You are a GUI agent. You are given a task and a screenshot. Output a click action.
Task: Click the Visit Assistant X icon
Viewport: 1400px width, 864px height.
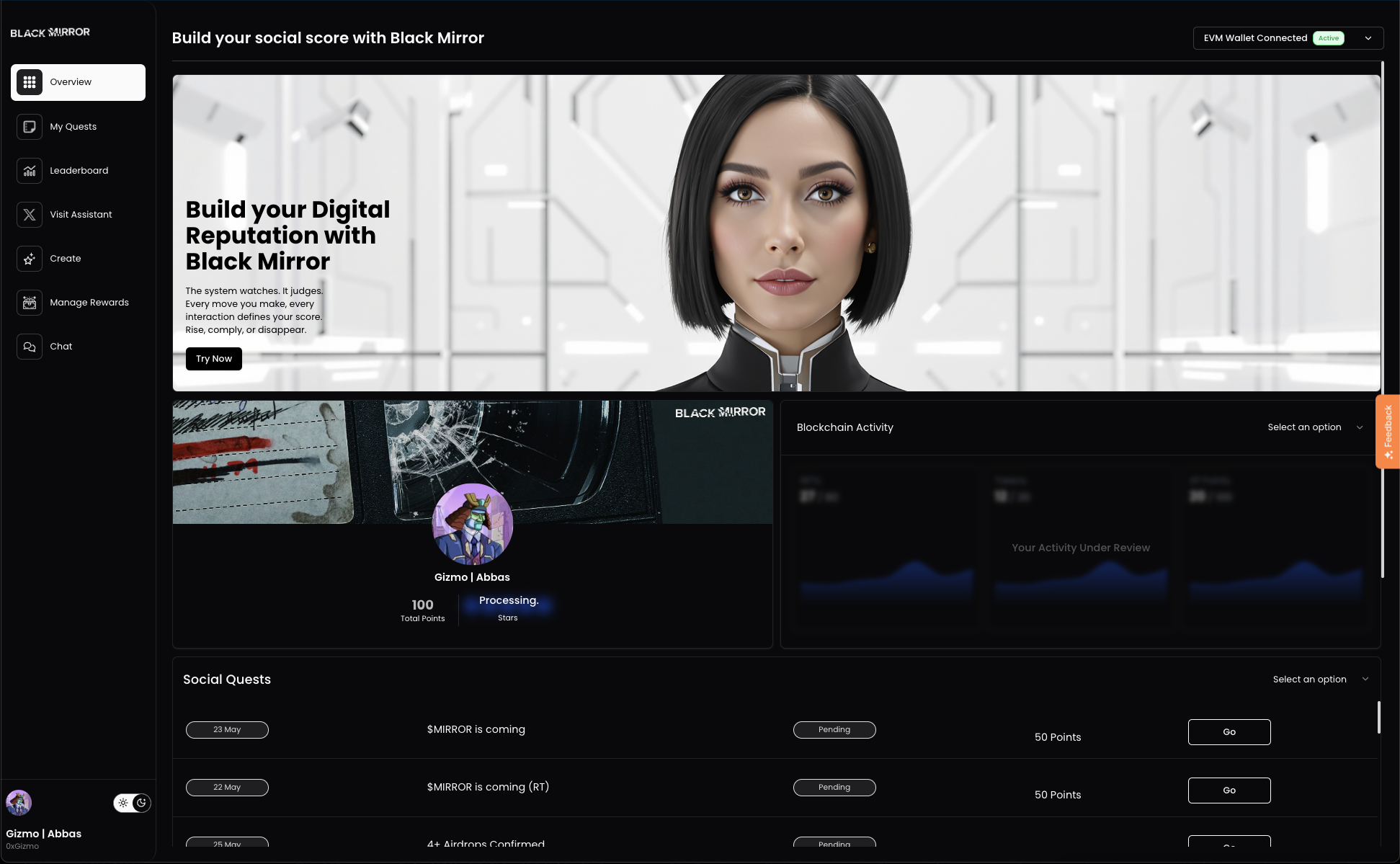[30, 215]
